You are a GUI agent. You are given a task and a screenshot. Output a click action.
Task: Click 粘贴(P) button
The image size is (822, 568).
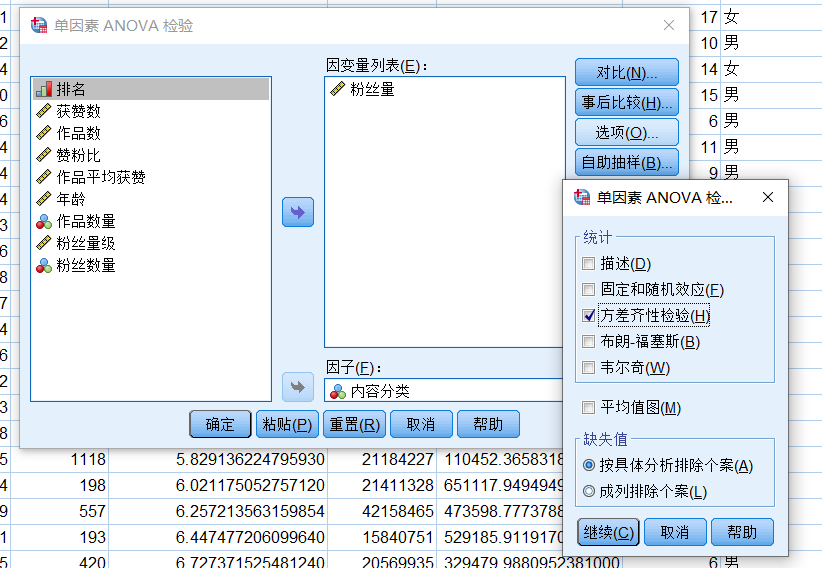tap(287, 424)
